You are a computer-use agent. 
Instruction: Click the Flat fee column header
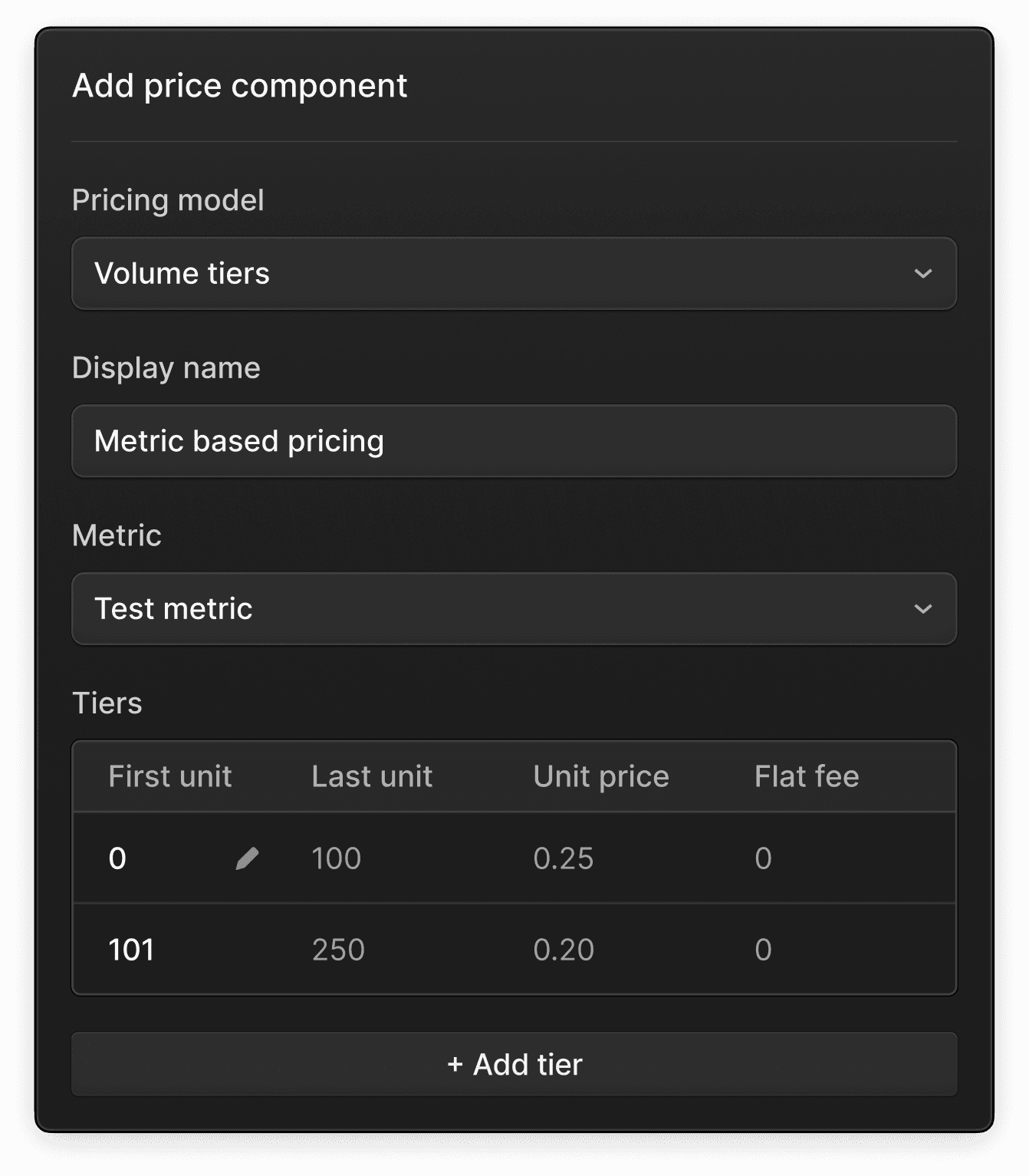pos(807,776)
